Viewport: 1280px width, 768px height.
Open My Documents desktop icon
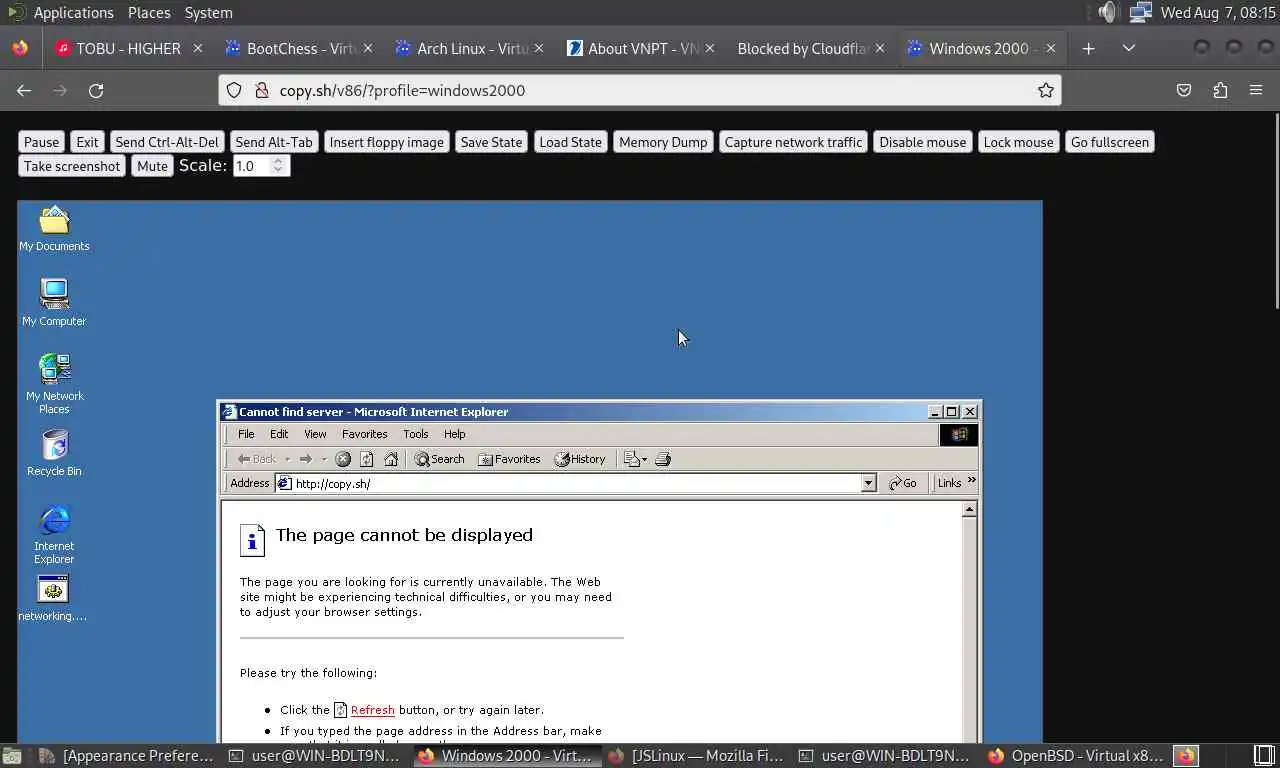coord(54,228)
